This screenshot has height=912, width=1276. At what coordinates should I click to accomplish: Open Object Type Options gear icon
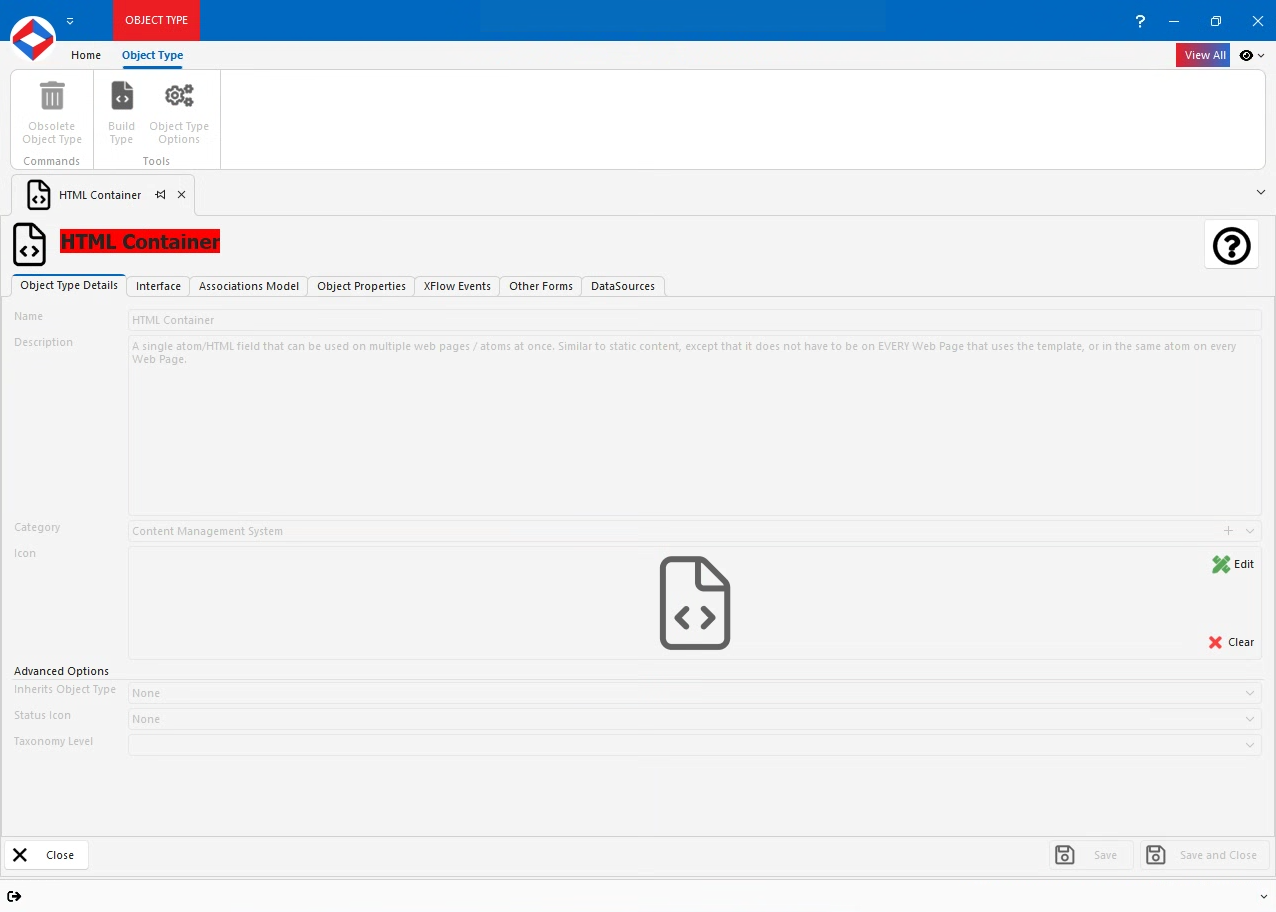179,95
